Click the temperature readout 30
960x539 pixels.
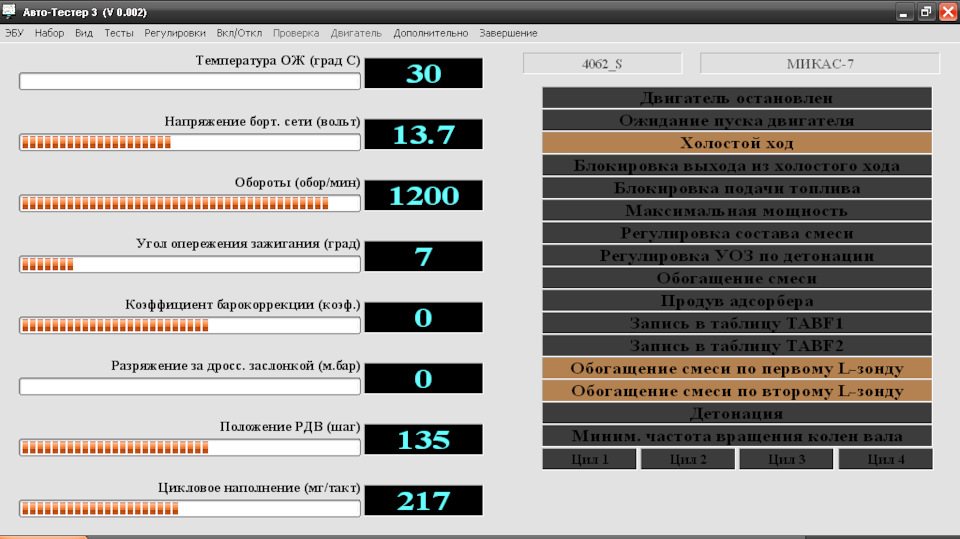(x=424, y=74)
